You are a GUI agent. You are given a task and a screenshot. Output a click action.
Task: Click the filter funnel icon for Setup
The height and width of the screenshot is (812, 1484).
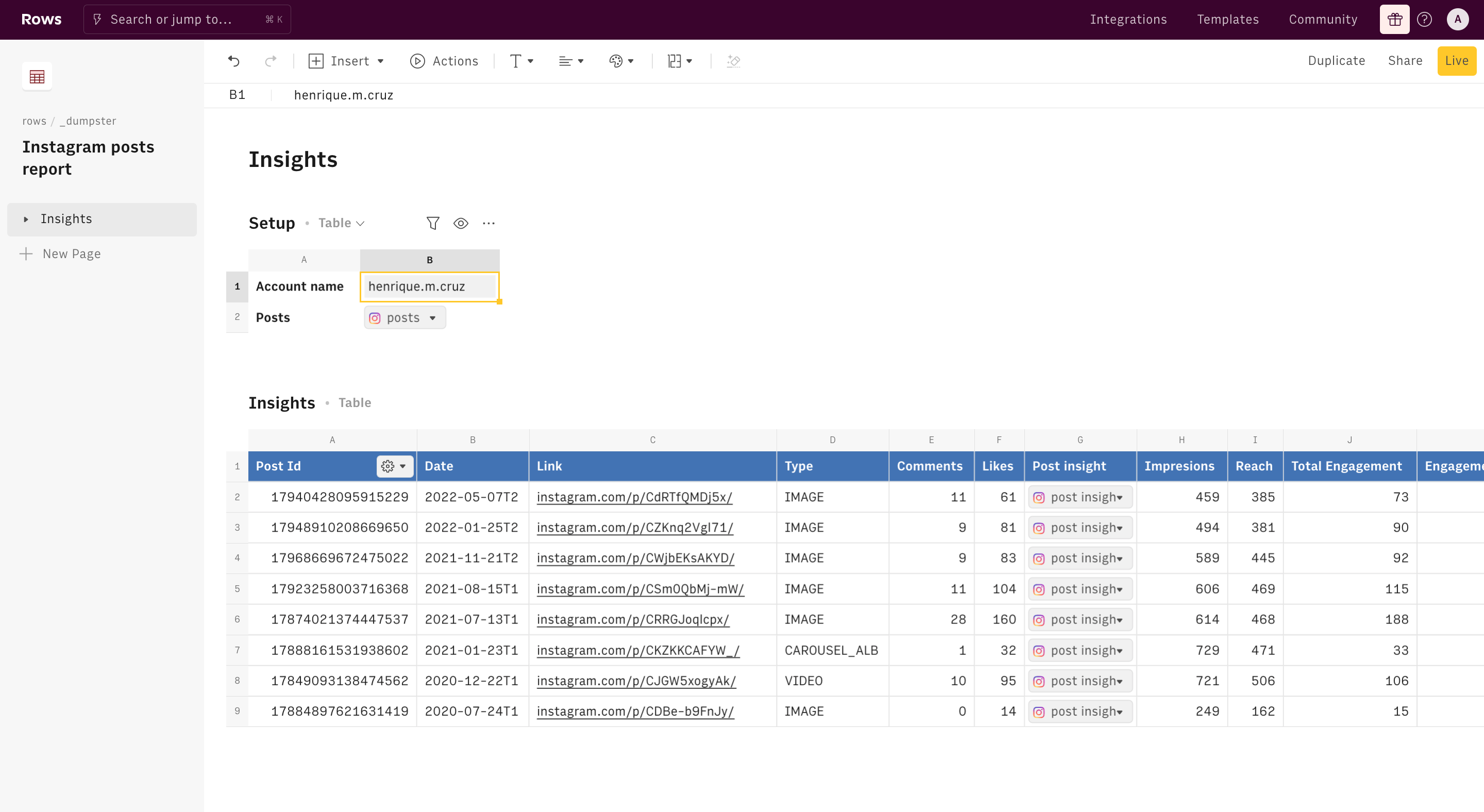point(433,224)
